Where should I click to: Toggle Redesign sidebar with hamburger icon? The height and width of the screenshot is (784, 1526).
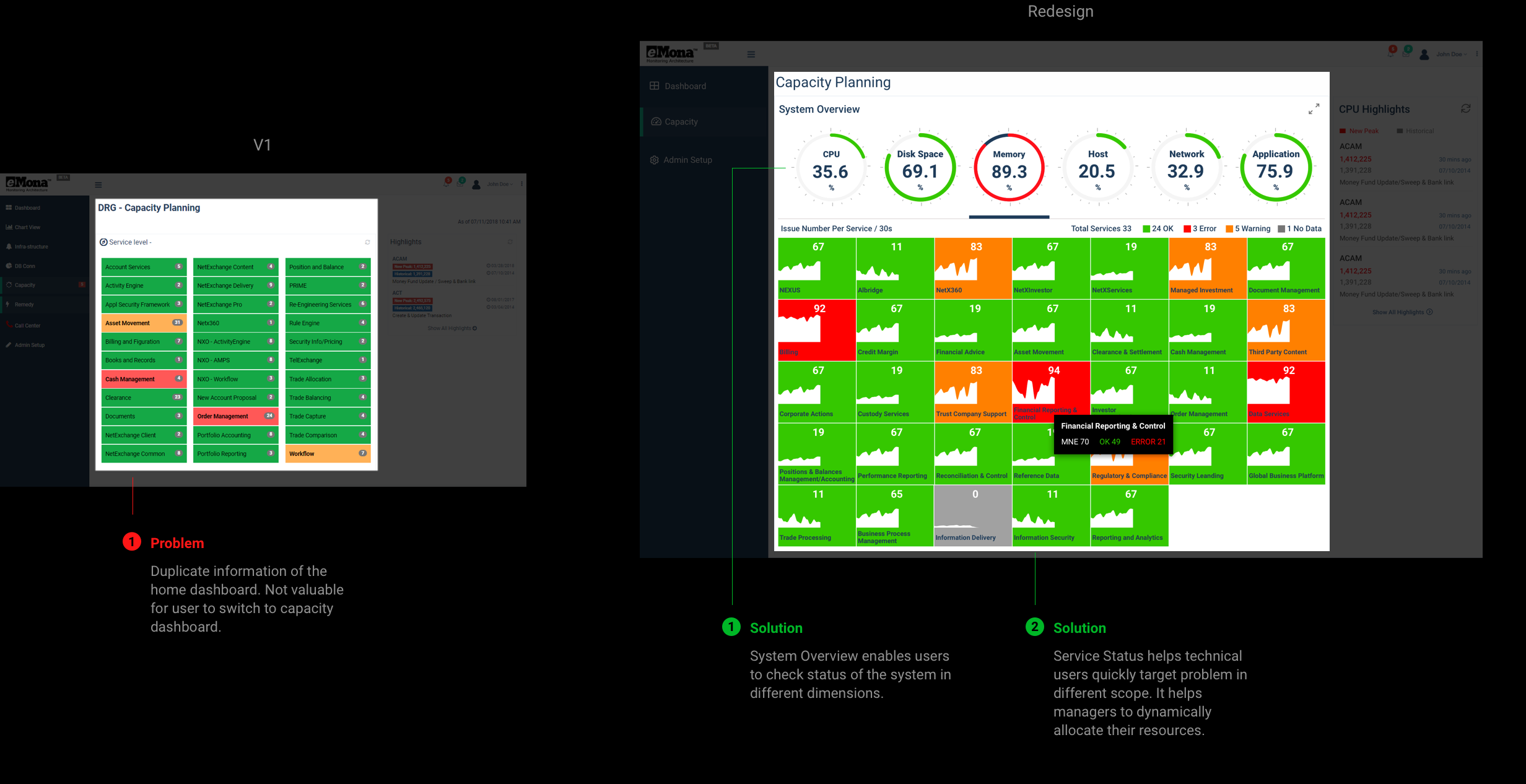tap(751, 54)
